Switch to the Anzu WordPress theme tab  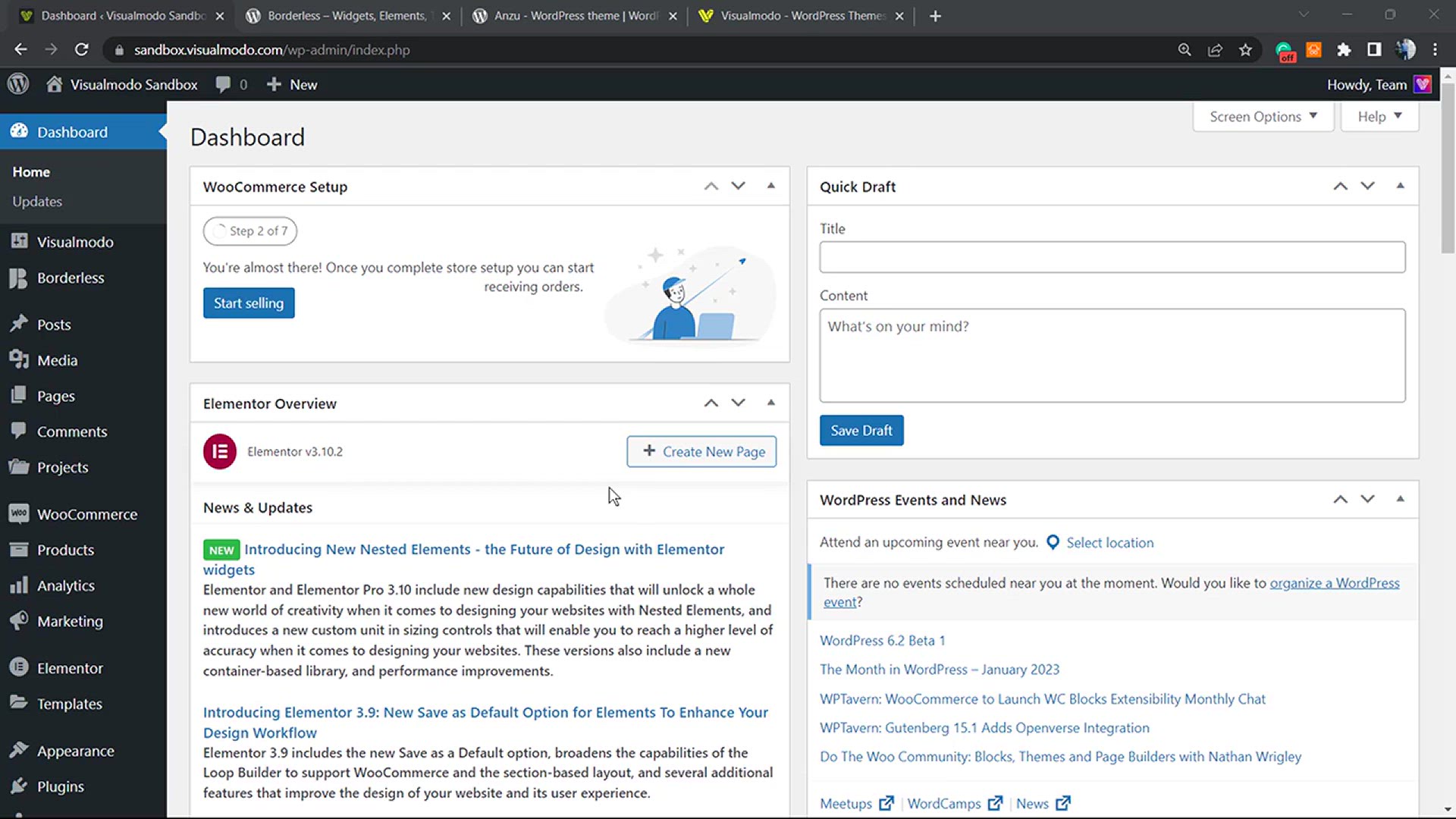574,16
